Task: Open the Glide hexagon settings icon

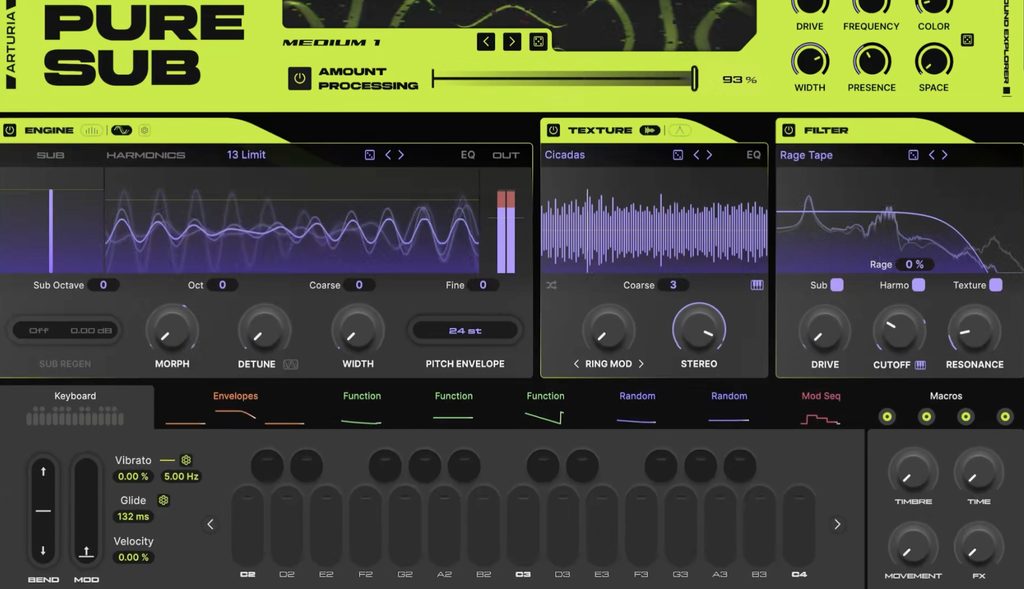Action: 163,500
